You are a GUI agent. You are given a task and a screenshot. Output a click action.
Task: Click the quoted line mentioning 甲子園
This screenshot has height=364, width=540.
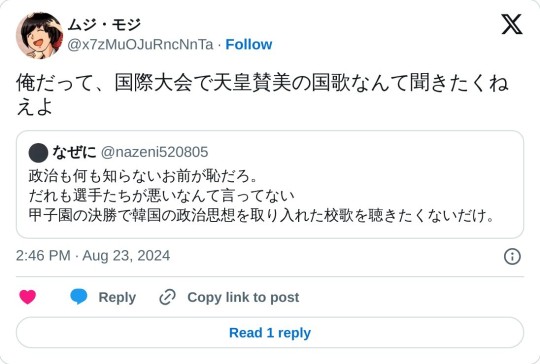[262, 216]
